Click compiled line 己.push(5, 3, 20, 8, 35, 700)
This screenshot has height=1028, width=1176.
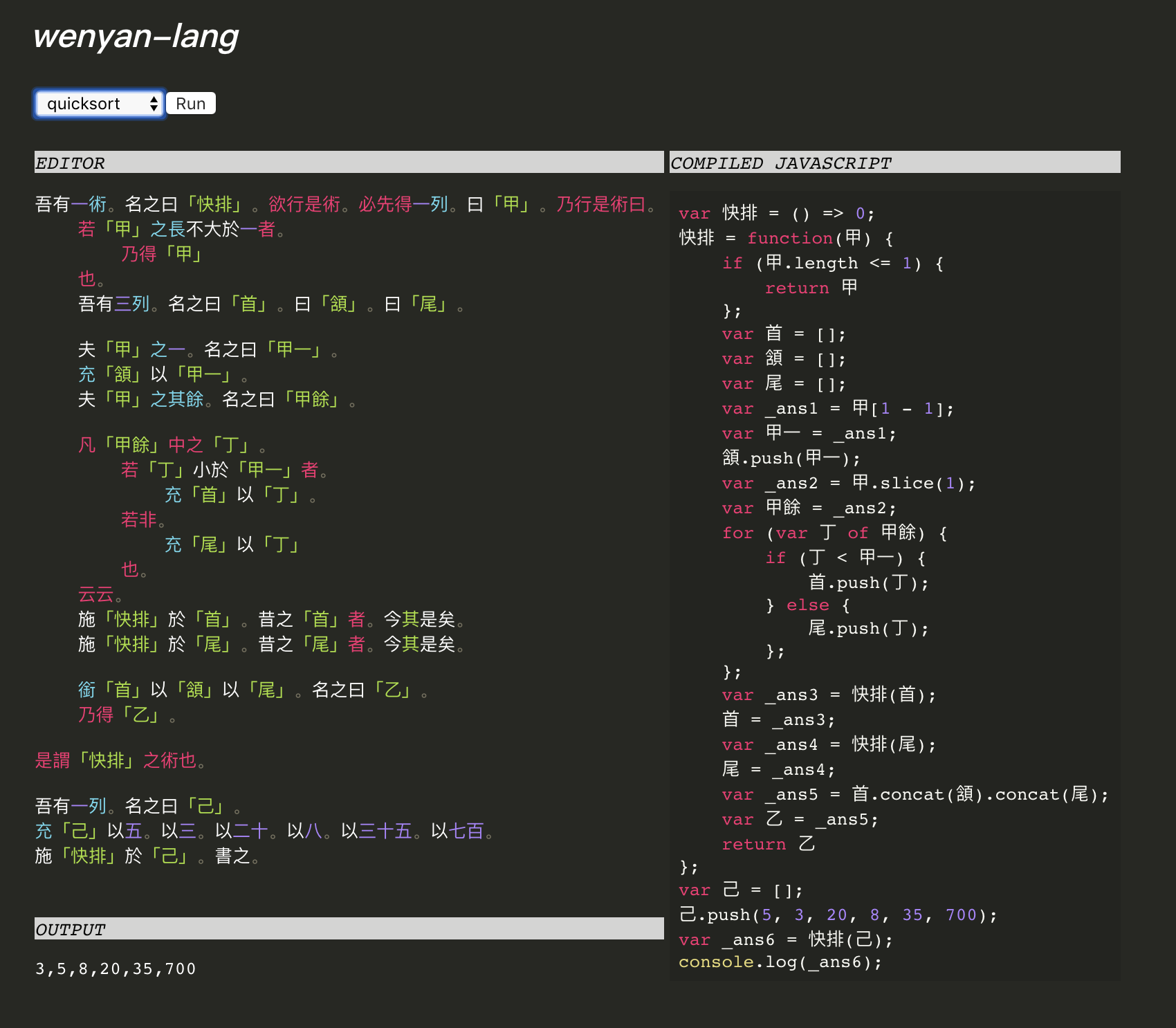point(838,915)
